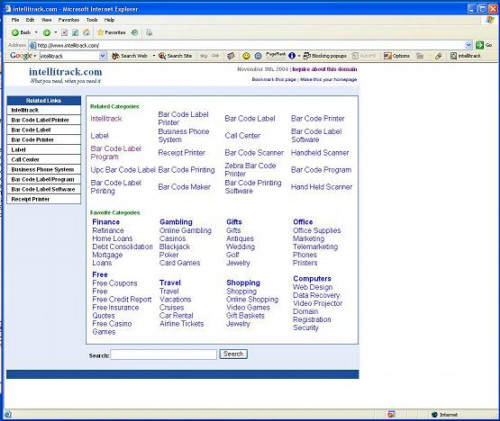This screenshot has width=500, height=421.
Task: Open the Google logo menu arrow
Action: 35,56
